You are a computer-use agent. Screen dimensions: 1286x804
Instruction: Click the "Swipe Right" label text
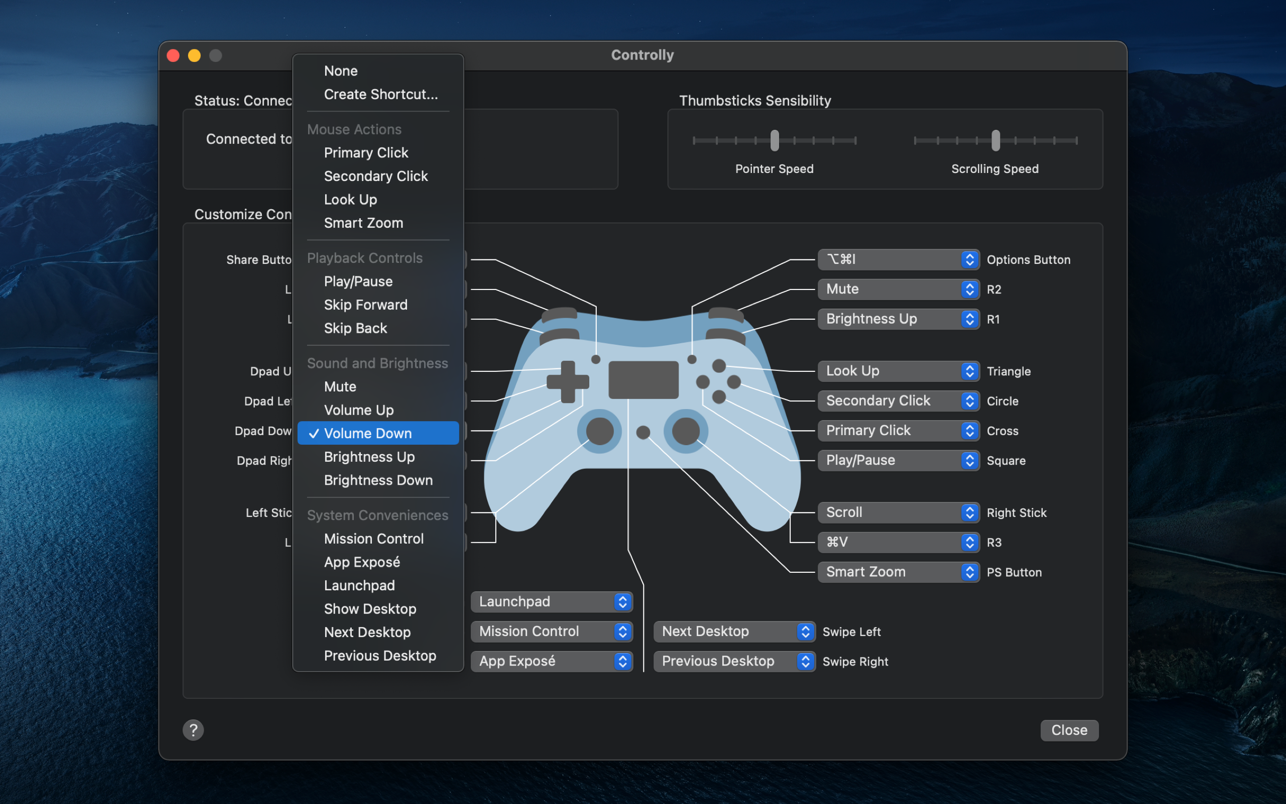855,662
